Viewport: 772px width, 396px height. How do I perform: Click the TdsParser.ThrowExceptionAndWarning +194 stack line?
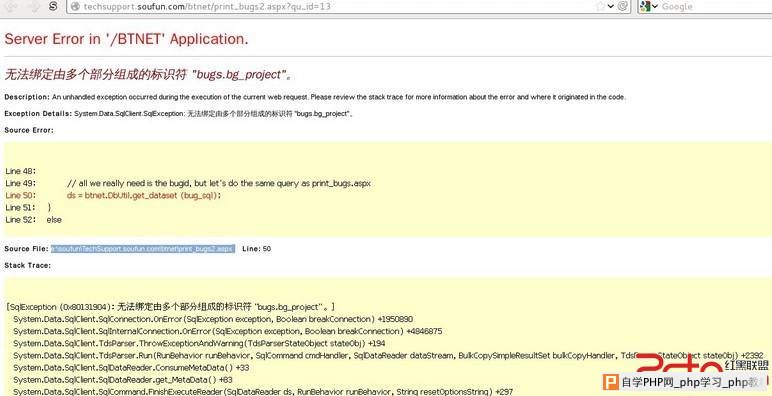tap(199, 343)
